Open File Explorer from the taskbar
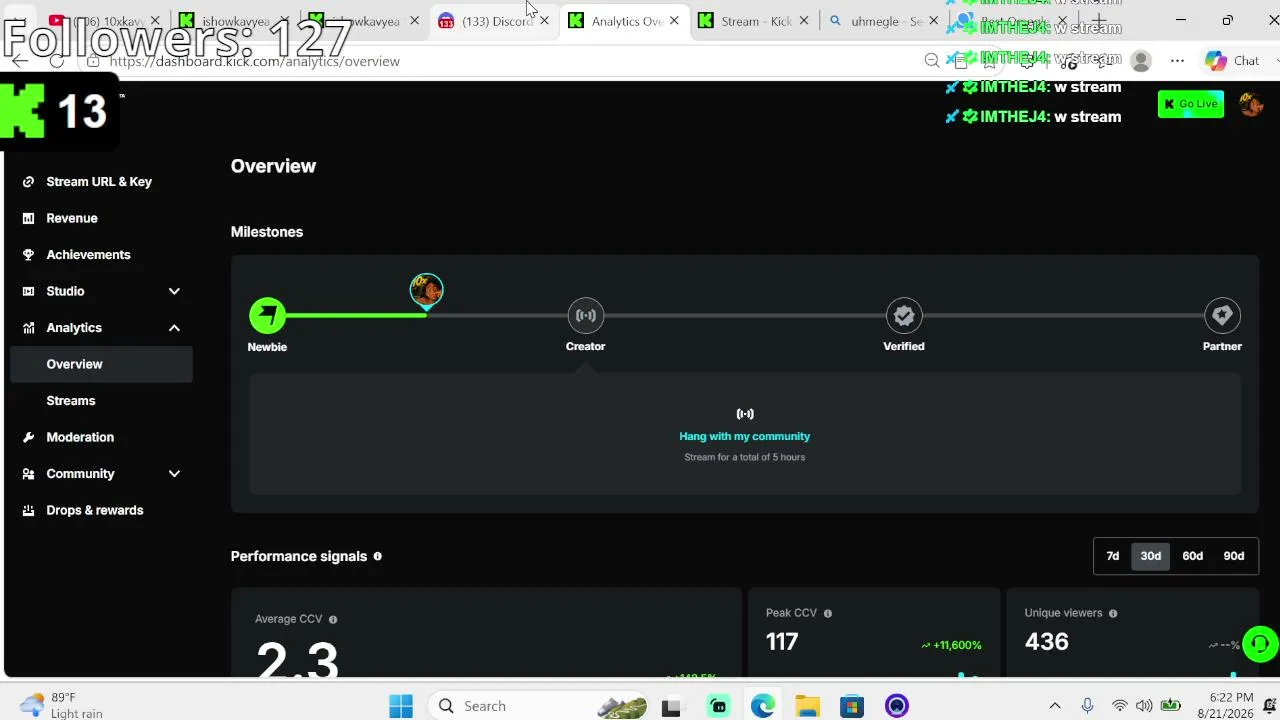The image size is (1280, 720). click(807, 706)
